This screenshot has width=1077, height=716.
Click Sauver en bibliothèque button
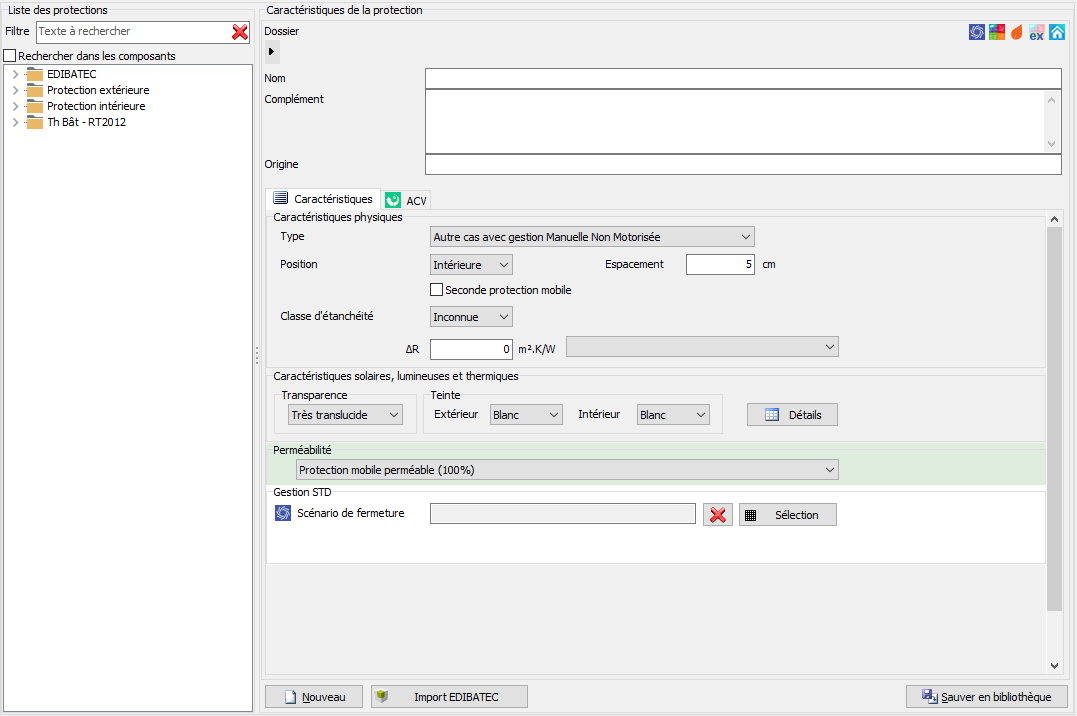click(x=986, y=697)
